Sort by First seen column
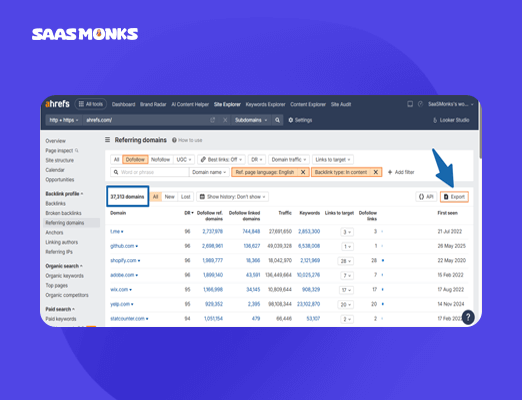The image size is (522, 400). [x=447, y=213]
